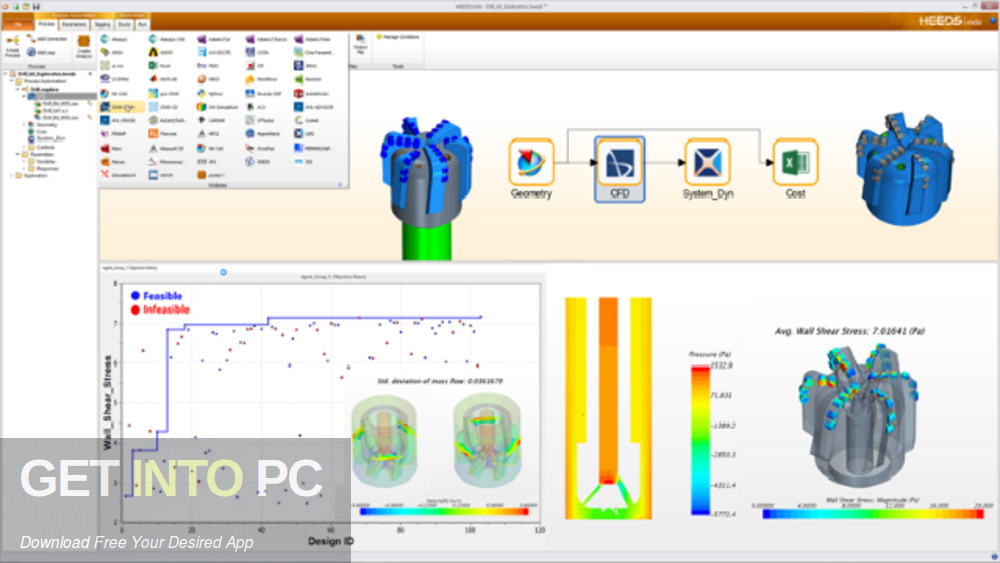This screenshot has height=563, width=1000.
Task: Click the save icon in title bar
Action: 36,6
